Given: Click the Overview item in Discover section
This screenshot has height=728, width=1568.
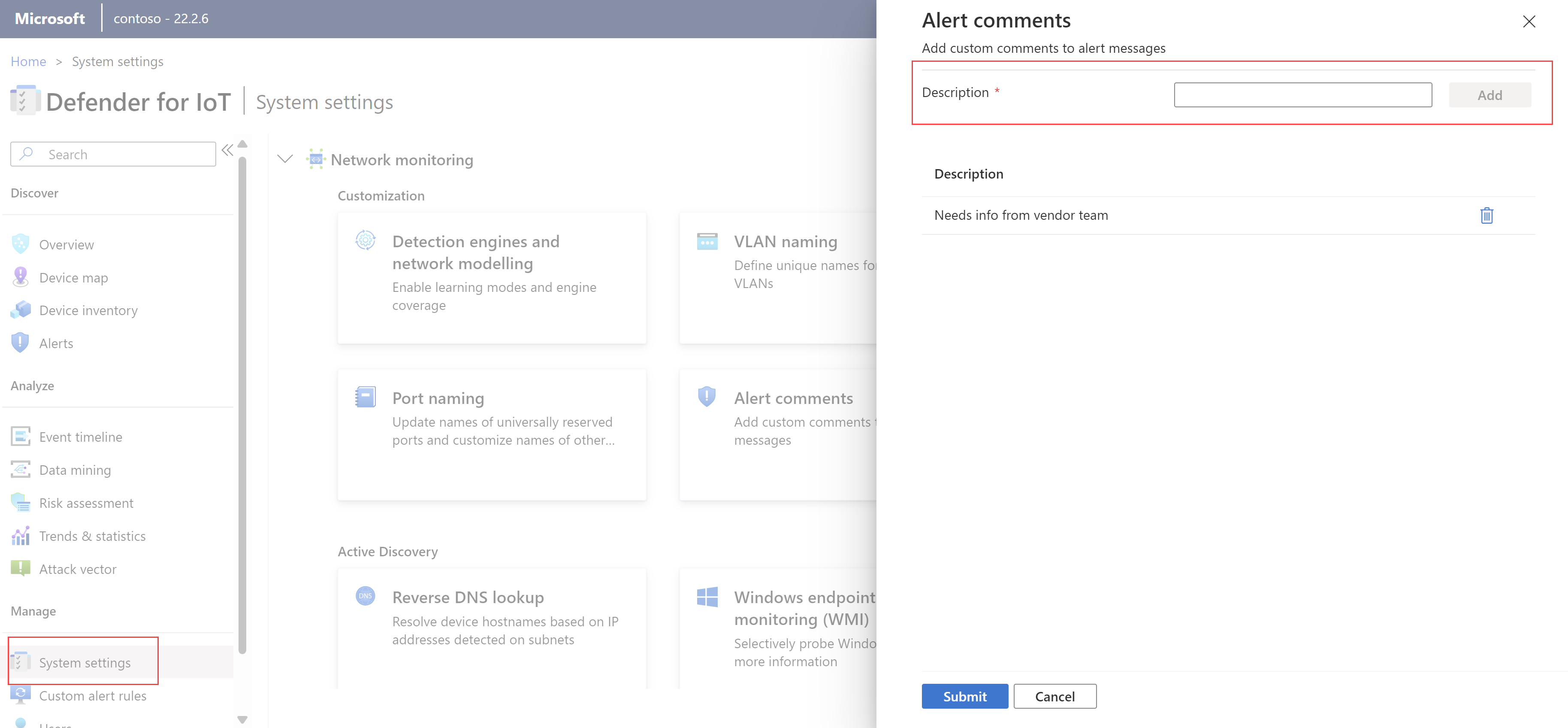Looking at the screenshot, I should pyautogui.click(x=66, y=244).
